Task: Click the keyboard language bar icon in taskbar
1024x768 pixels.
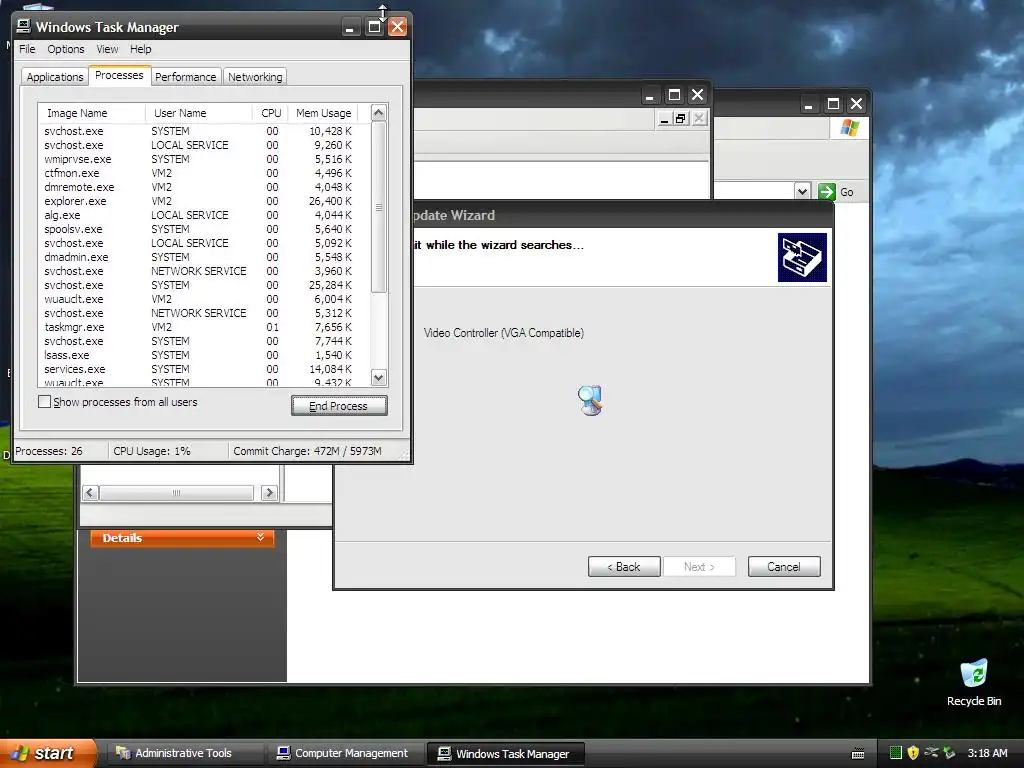Action: [858, 754]
